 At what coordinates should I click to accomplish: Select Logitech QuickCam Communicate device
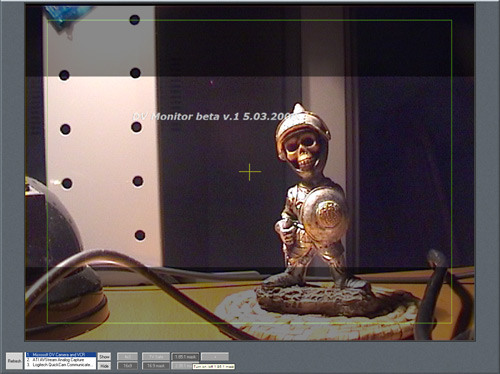click(61, 365)
